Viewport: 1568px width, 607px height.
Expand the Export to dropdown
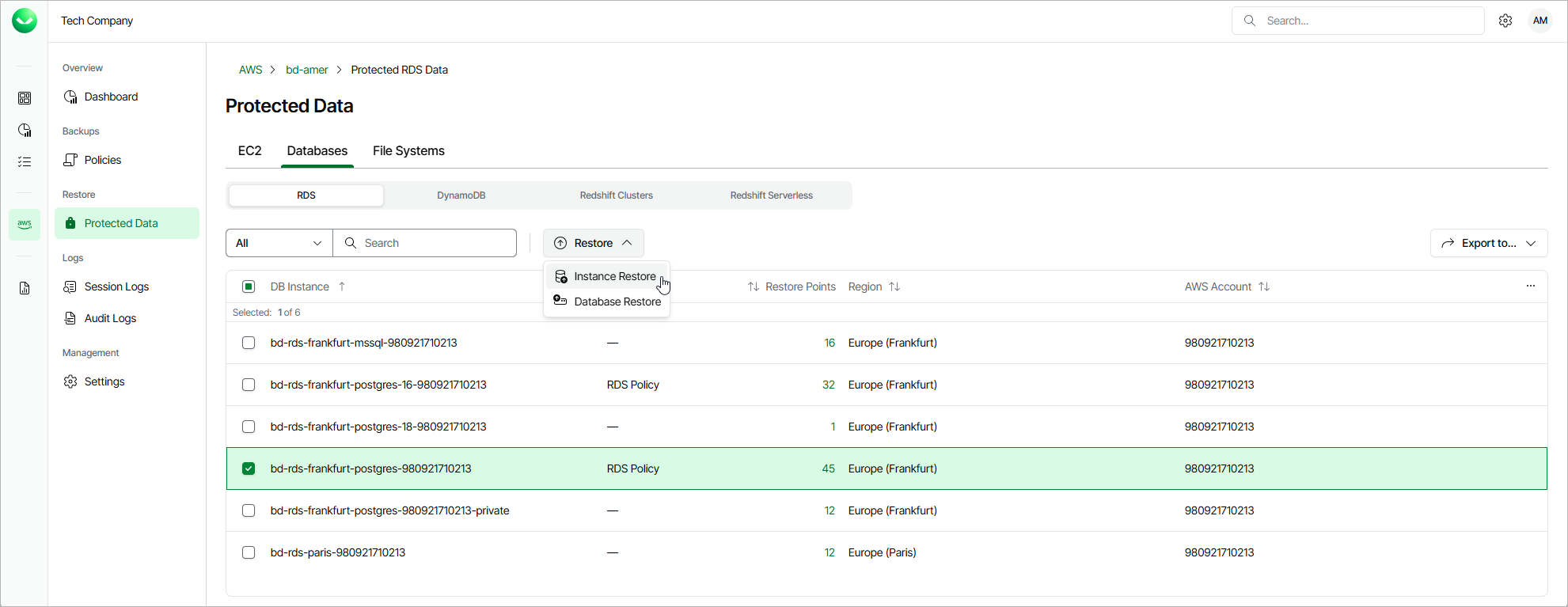coord(1488,243)
